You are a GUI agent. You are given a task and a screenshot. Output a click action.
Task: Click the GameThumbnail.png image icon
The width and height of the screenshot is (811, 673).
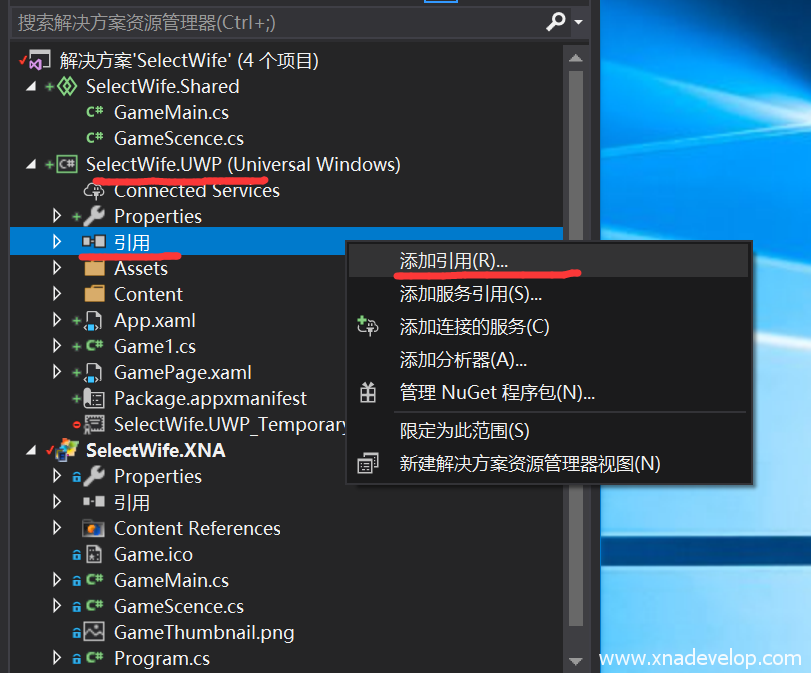(94, 633)
